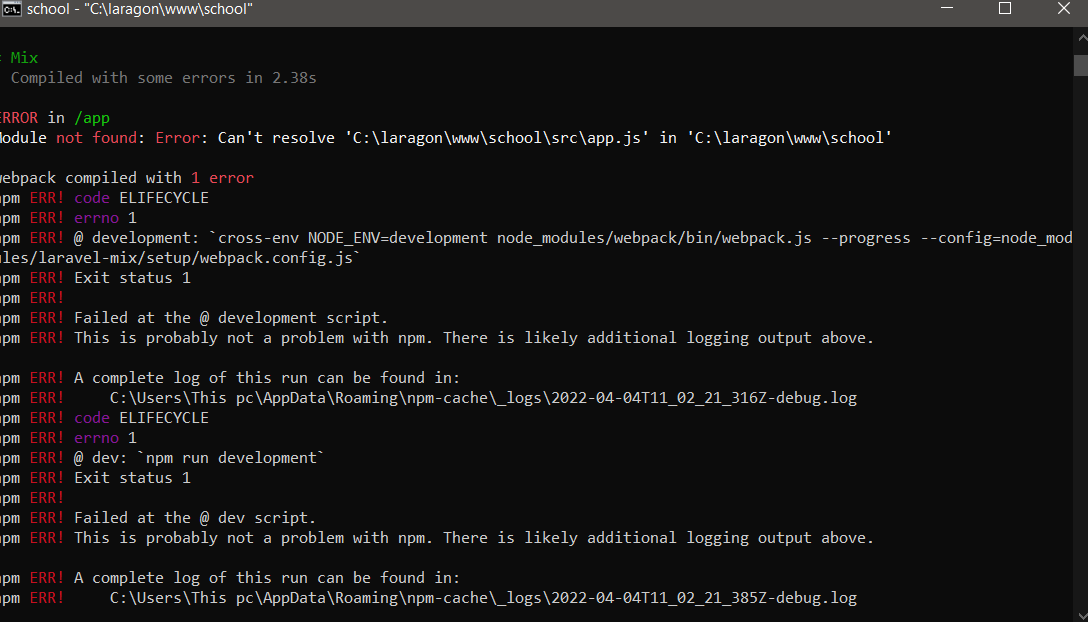Click the '@ dev: npm run development' line
This screenshot has width=1088, height=622.
click(162, 458)
